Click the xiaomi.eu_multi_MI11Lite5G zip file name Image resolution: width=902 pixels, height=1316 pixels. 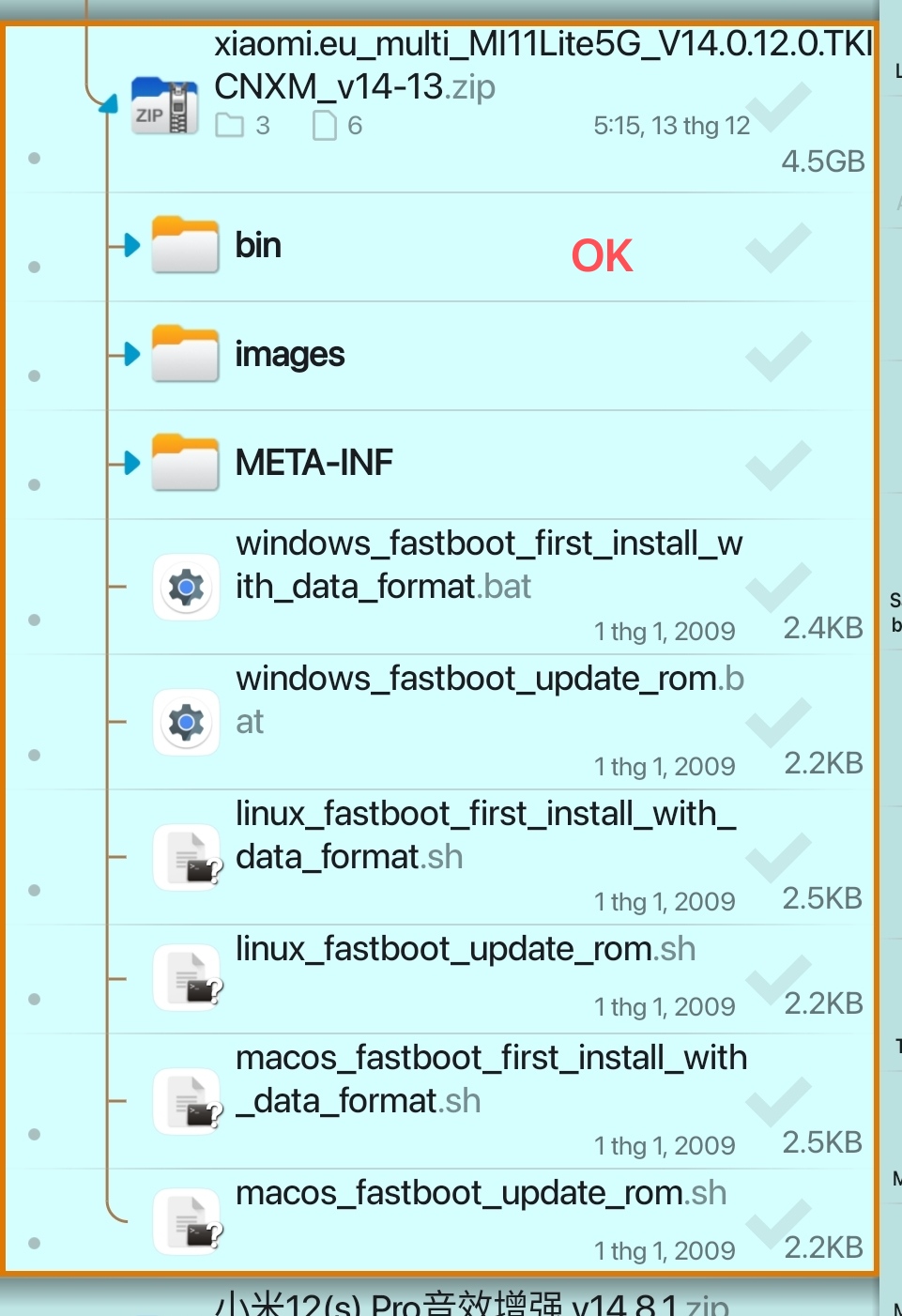543,66
